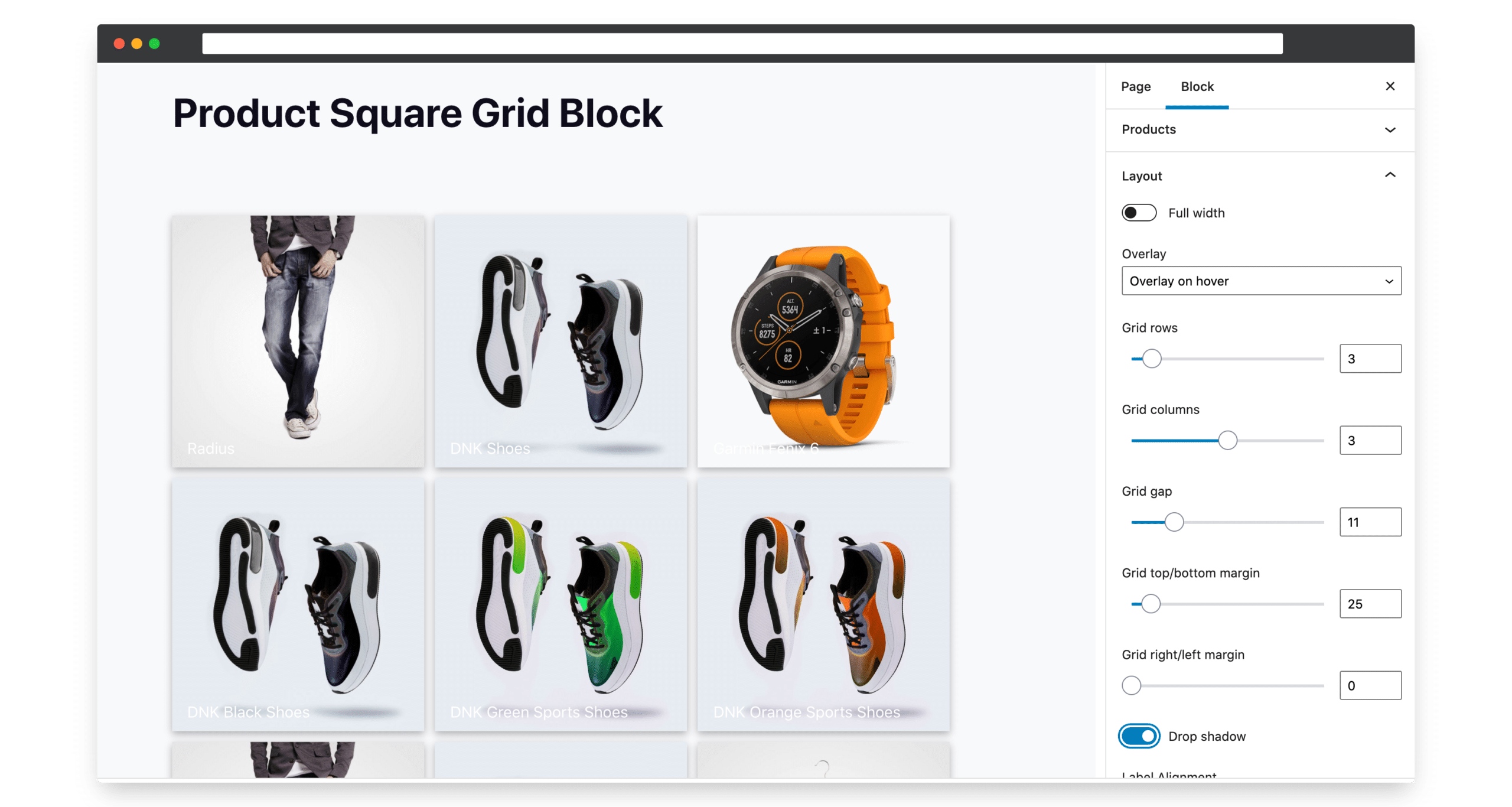Enable the Full width toggle
This screenshot has width=1512, height=807.
click(x=1138, y=213)
